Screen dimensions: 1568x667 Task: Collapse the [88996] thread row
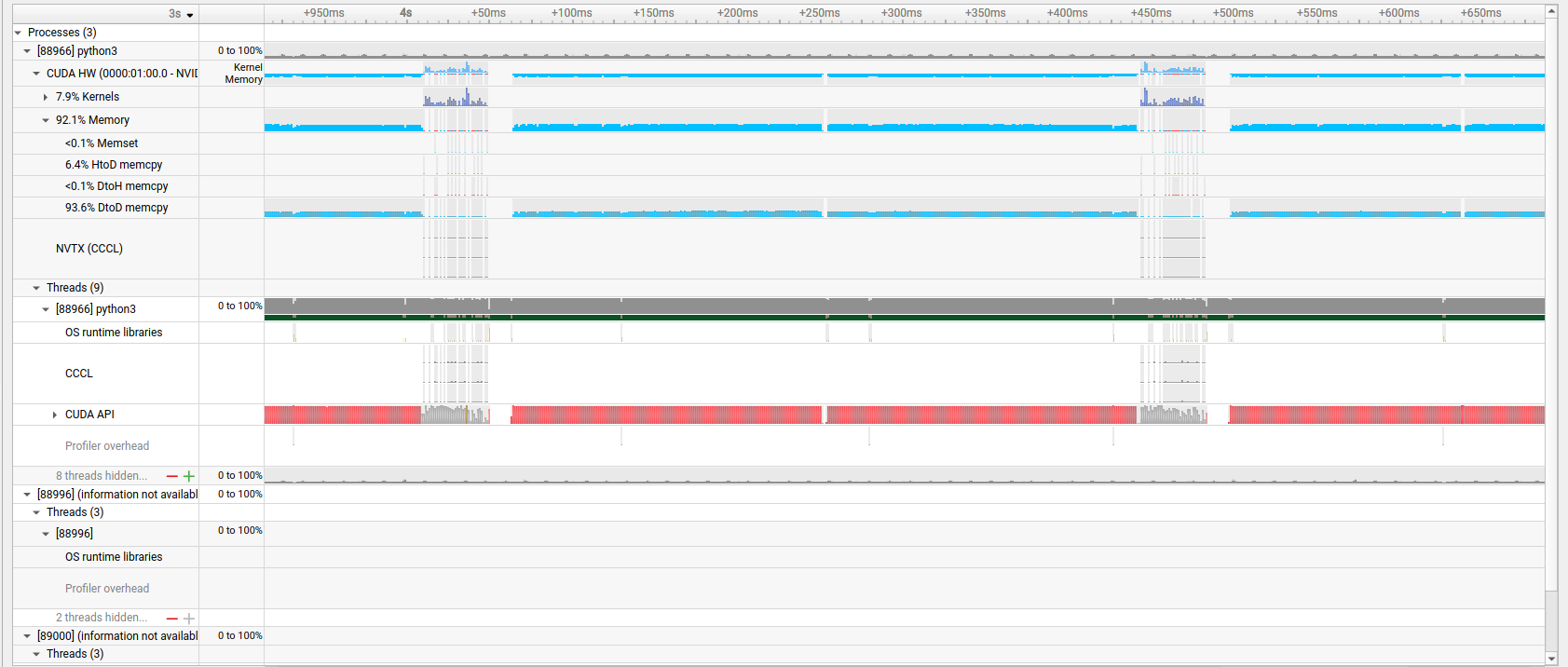point(46,534)
